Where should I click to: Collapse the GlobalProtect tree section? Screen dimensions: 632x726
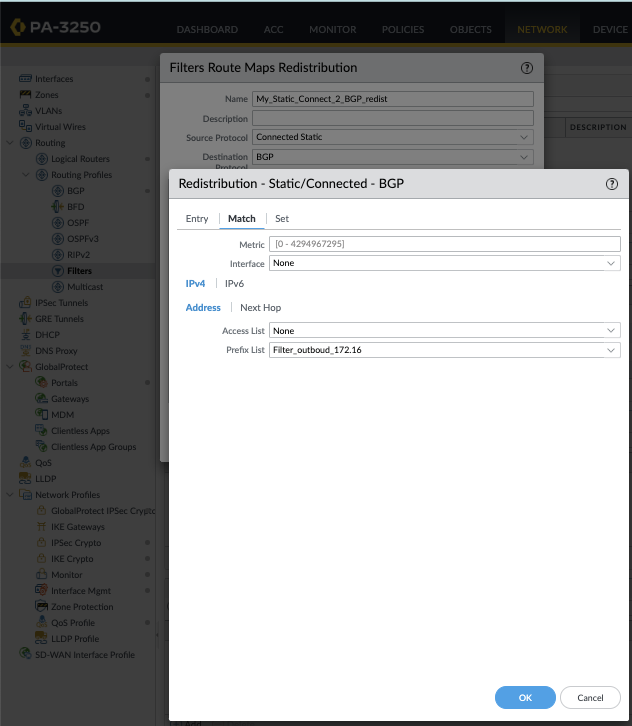pyautogui.click(x=9, y=367)
